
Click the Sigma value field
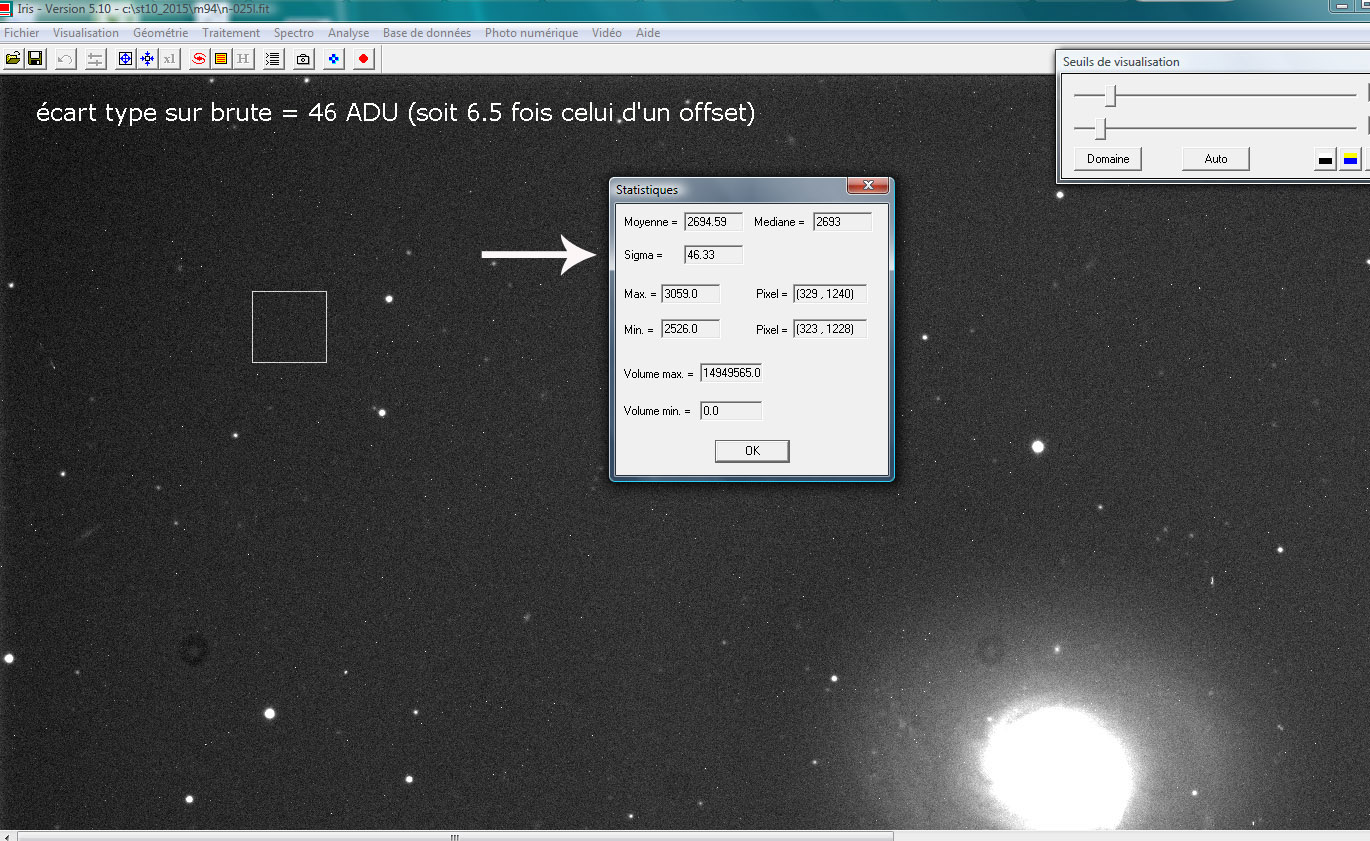tap(713, 255)
